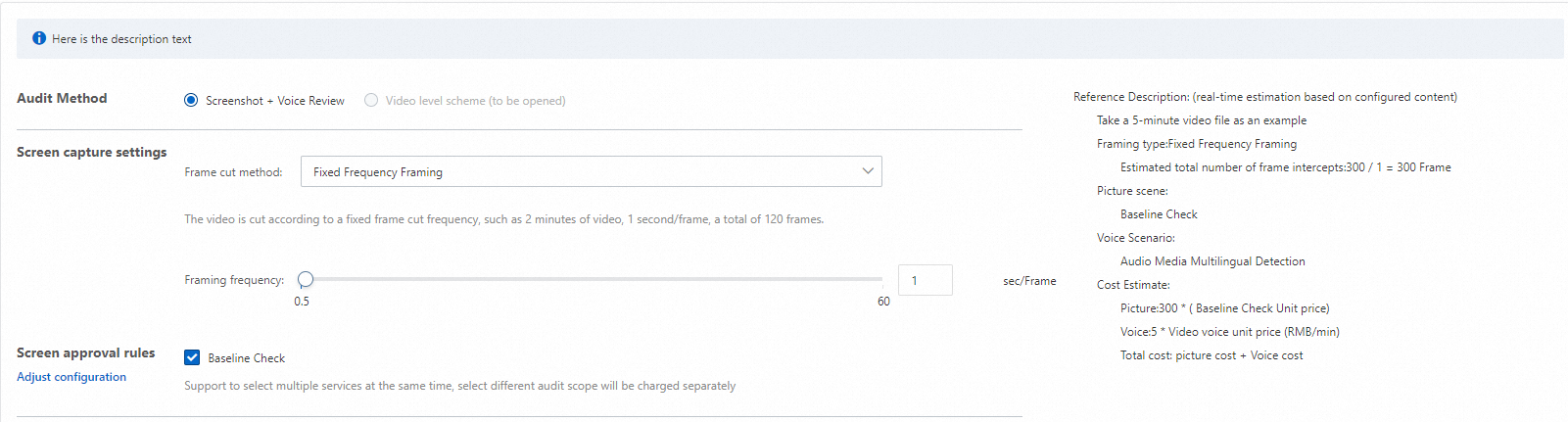Click the chevron arrow of the frame cut dropdown
The image size is (1568, 422).
868,171
